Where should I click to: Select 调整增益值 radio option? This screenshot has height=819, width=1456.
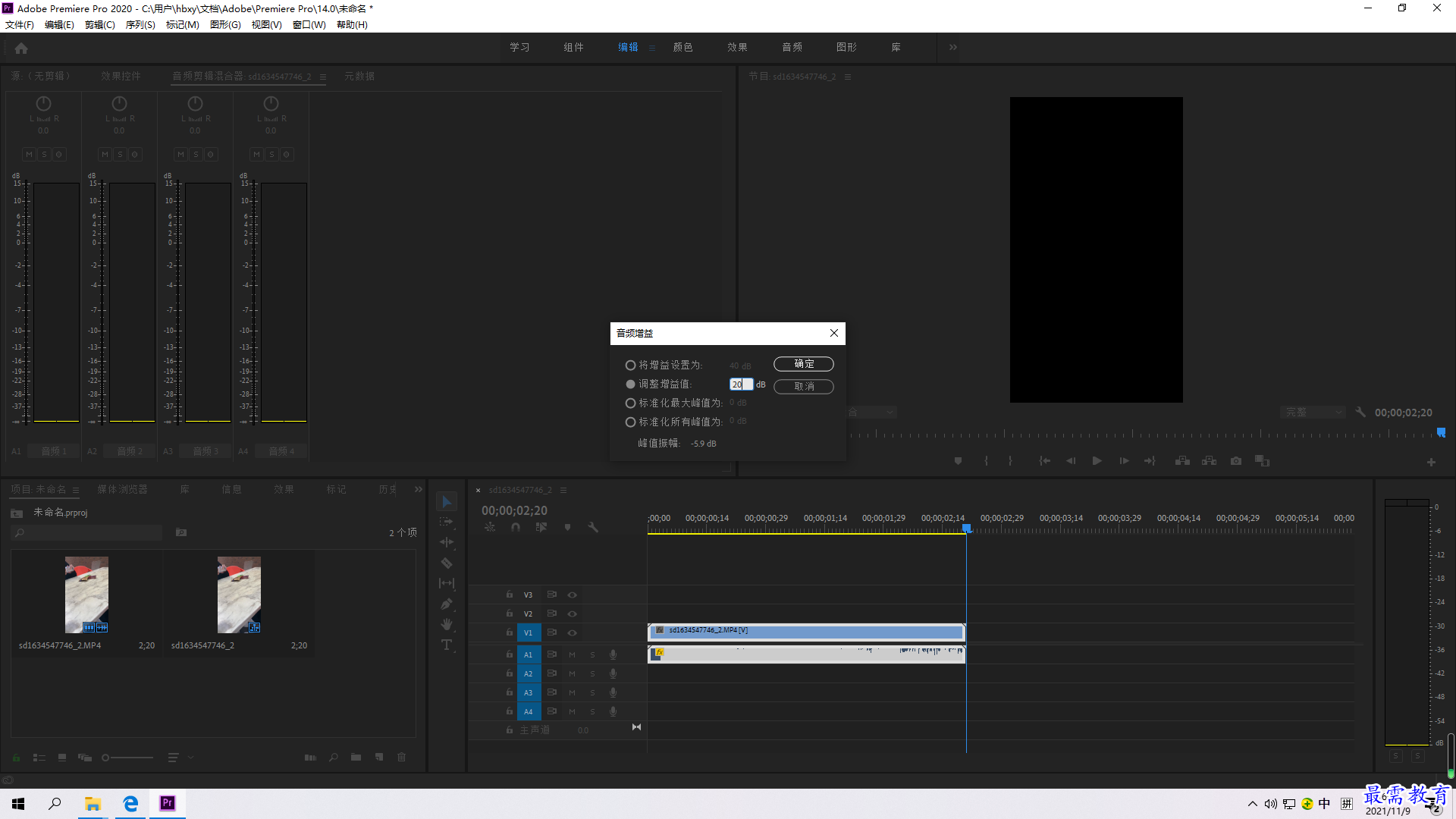pos(630,384)
